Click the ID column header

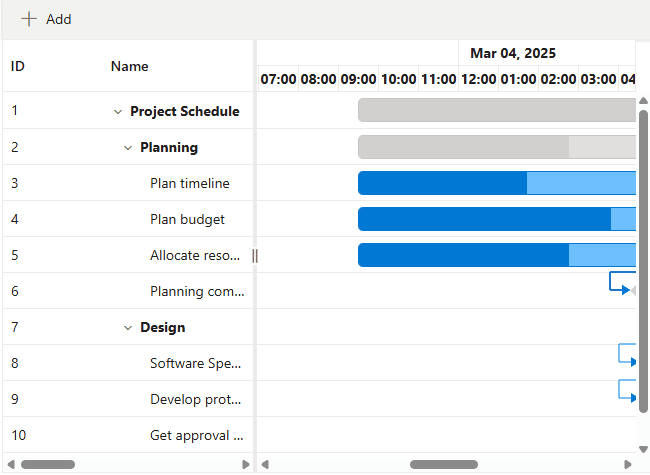18,66
